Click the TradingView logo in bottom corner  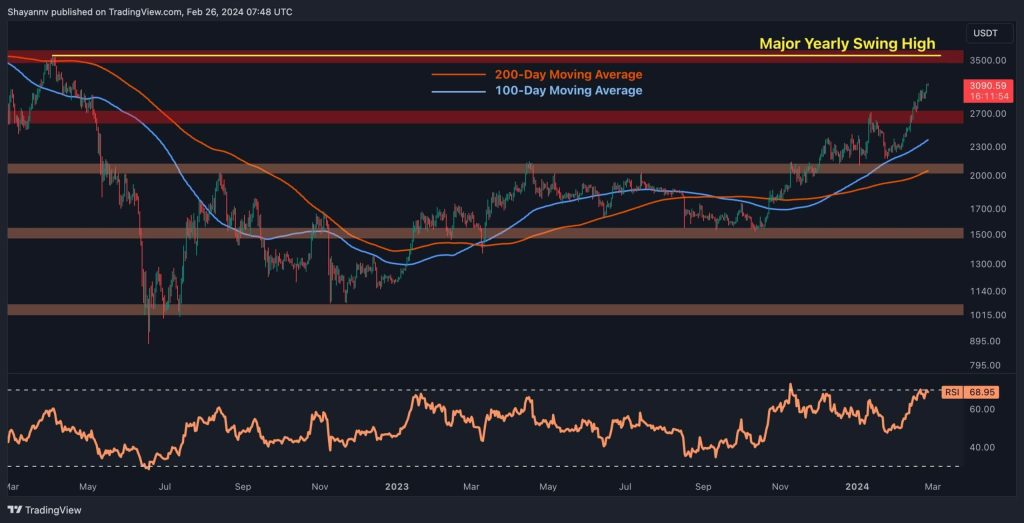click(x=40, y=508)
